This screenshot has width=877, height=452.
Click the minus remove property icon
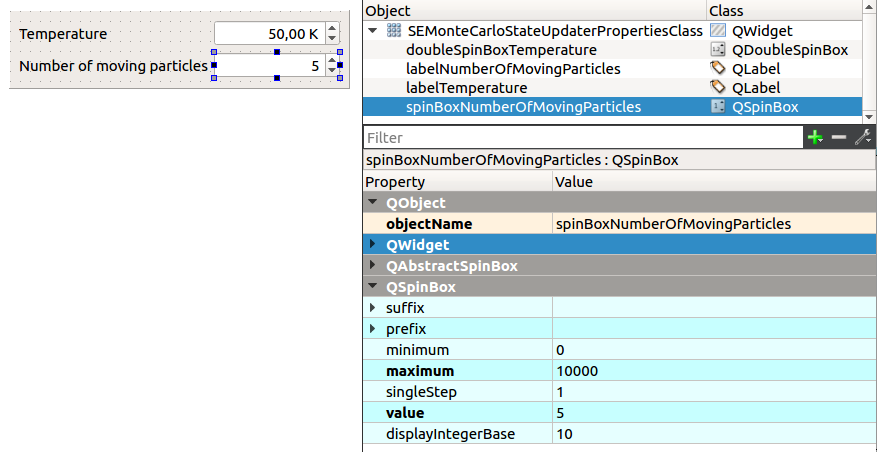(x=839, y=138)
